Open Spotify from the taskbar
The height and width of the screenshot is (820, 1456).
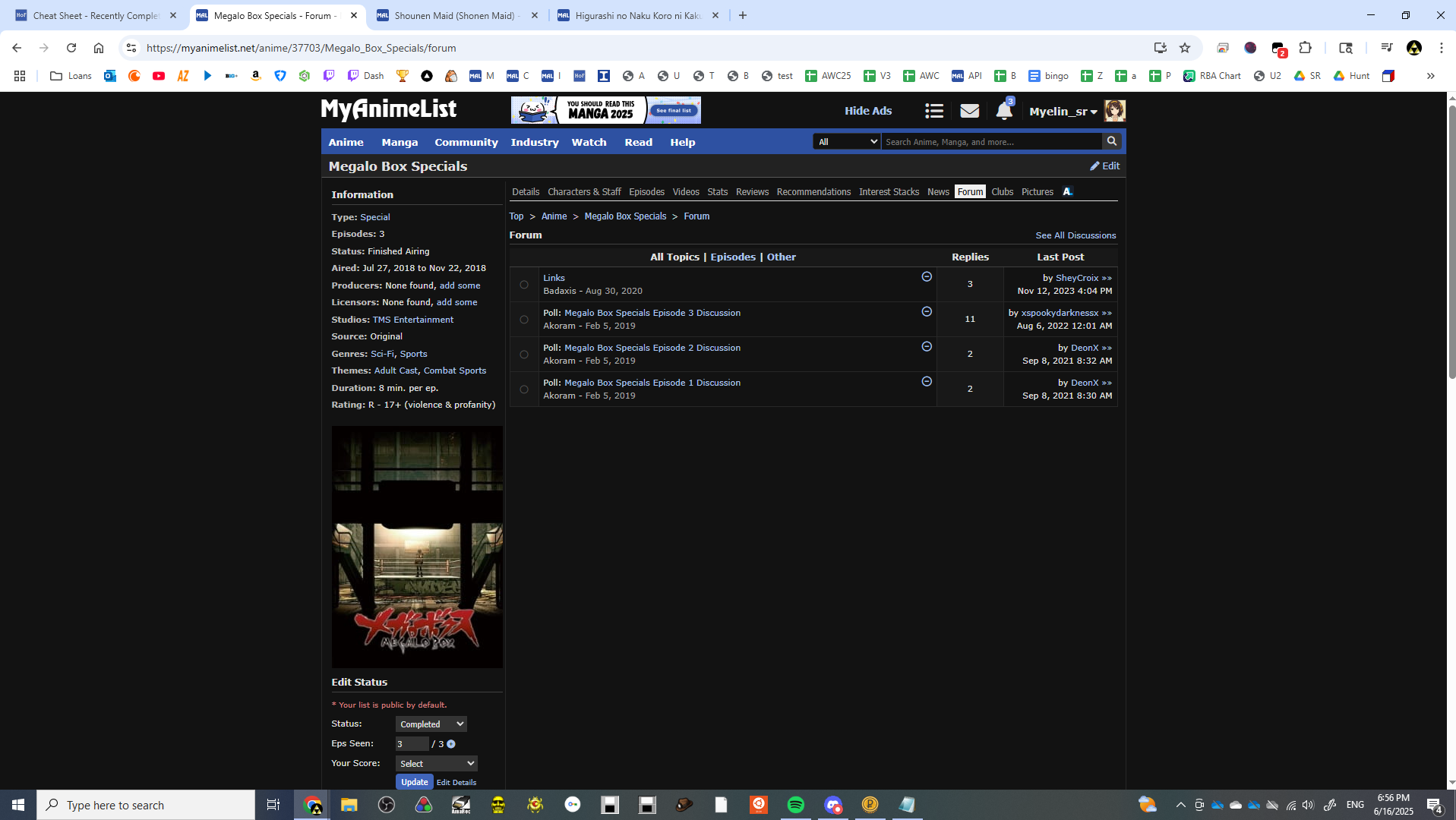(795, 805)
